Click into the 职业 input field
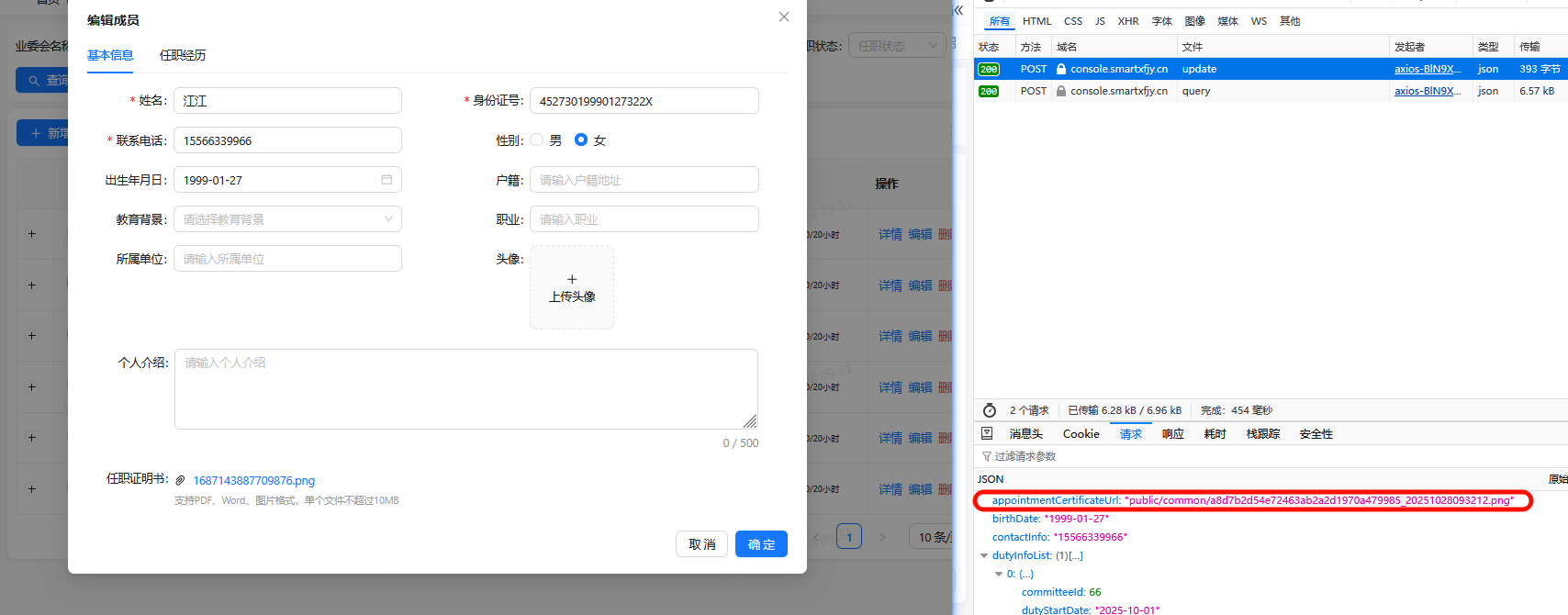This screenshot has height=615, width=1568. click(644, 219)
